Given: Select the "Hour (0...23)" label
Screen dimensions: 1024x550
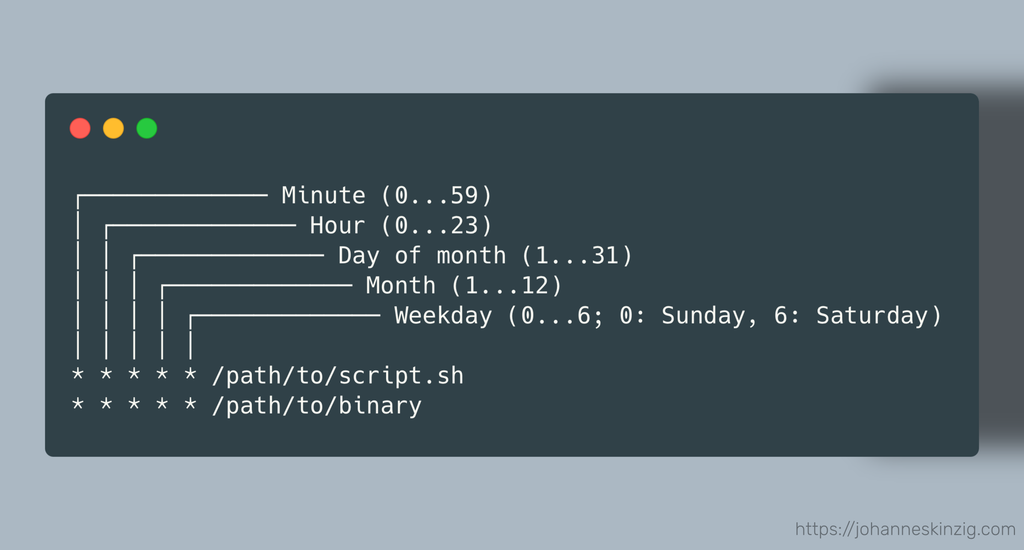Looking at the screenshot, I should 401,226.
